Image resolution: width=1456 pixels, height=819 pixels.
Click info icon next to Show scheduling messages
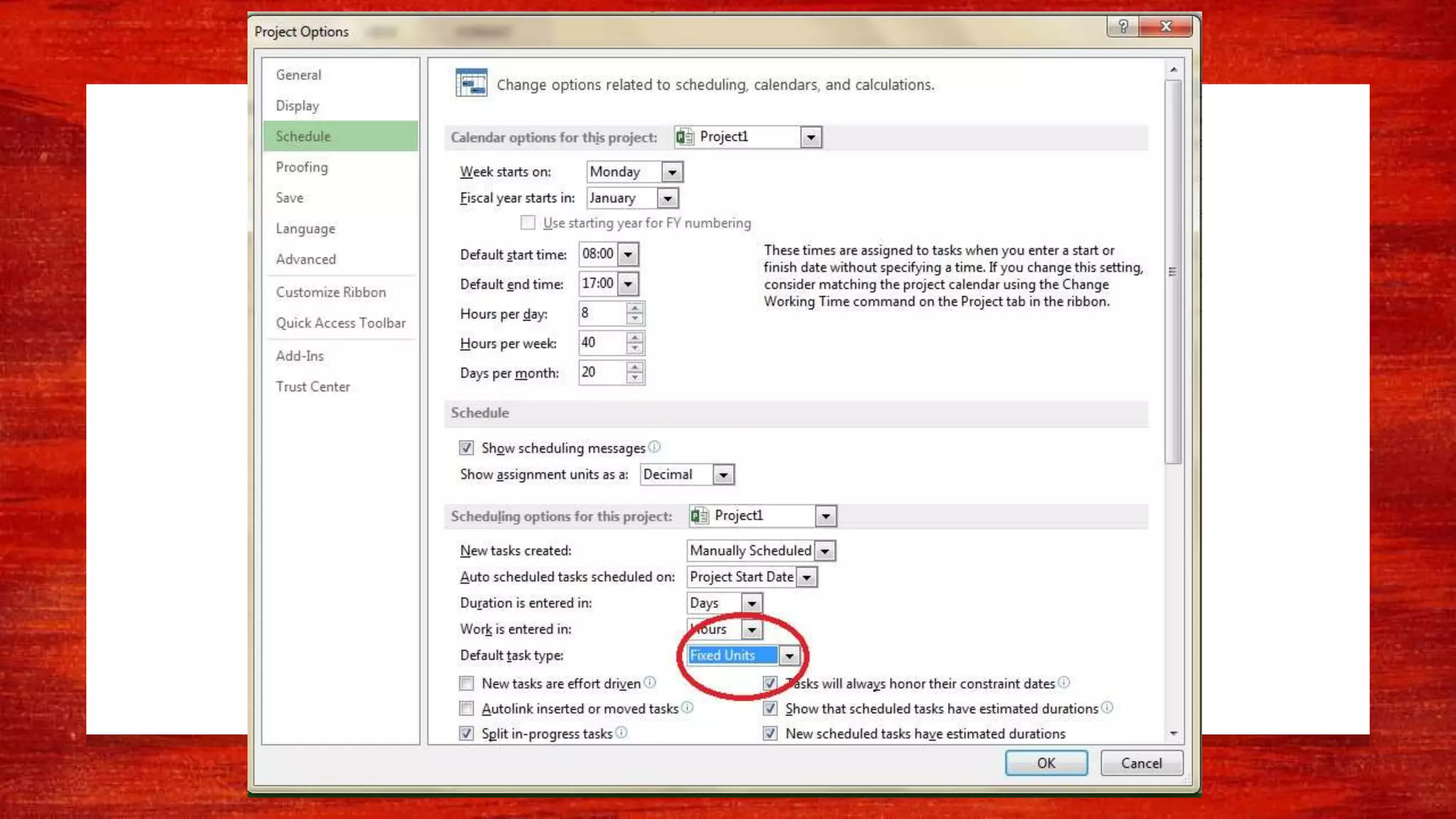655,446
